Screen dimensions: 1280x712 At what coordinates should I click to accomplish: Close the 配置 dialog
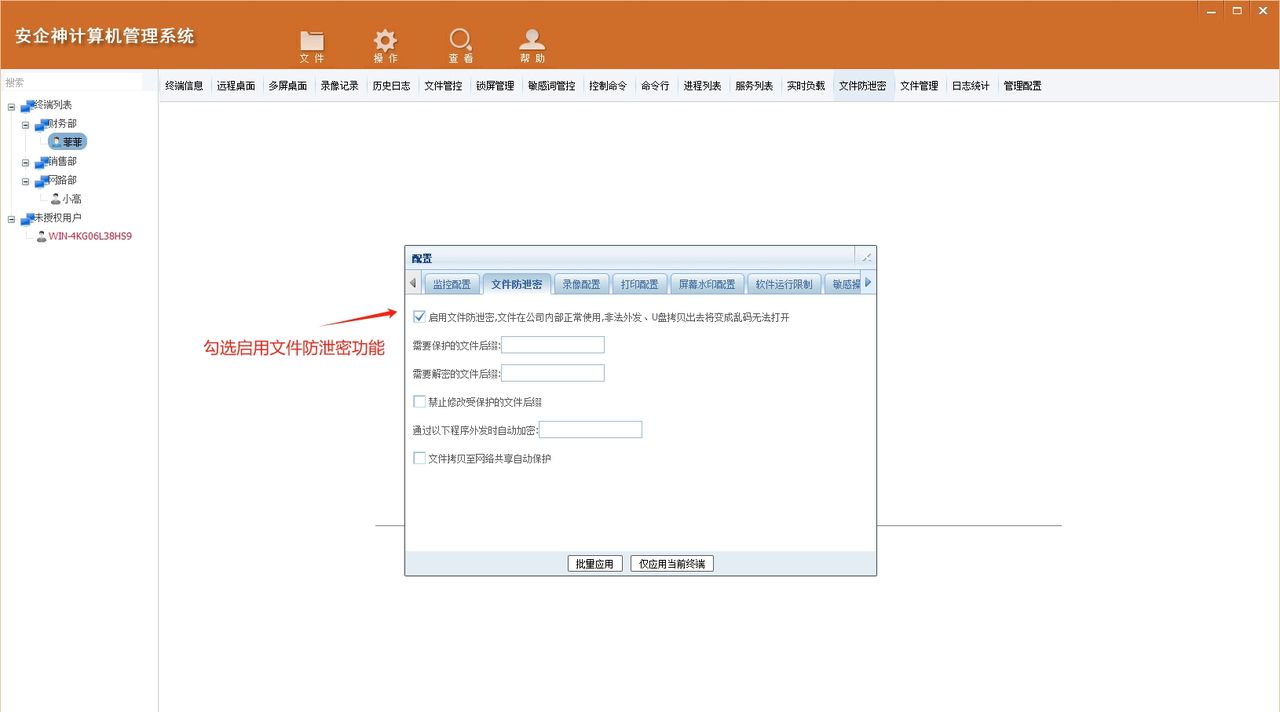(866, 258)
